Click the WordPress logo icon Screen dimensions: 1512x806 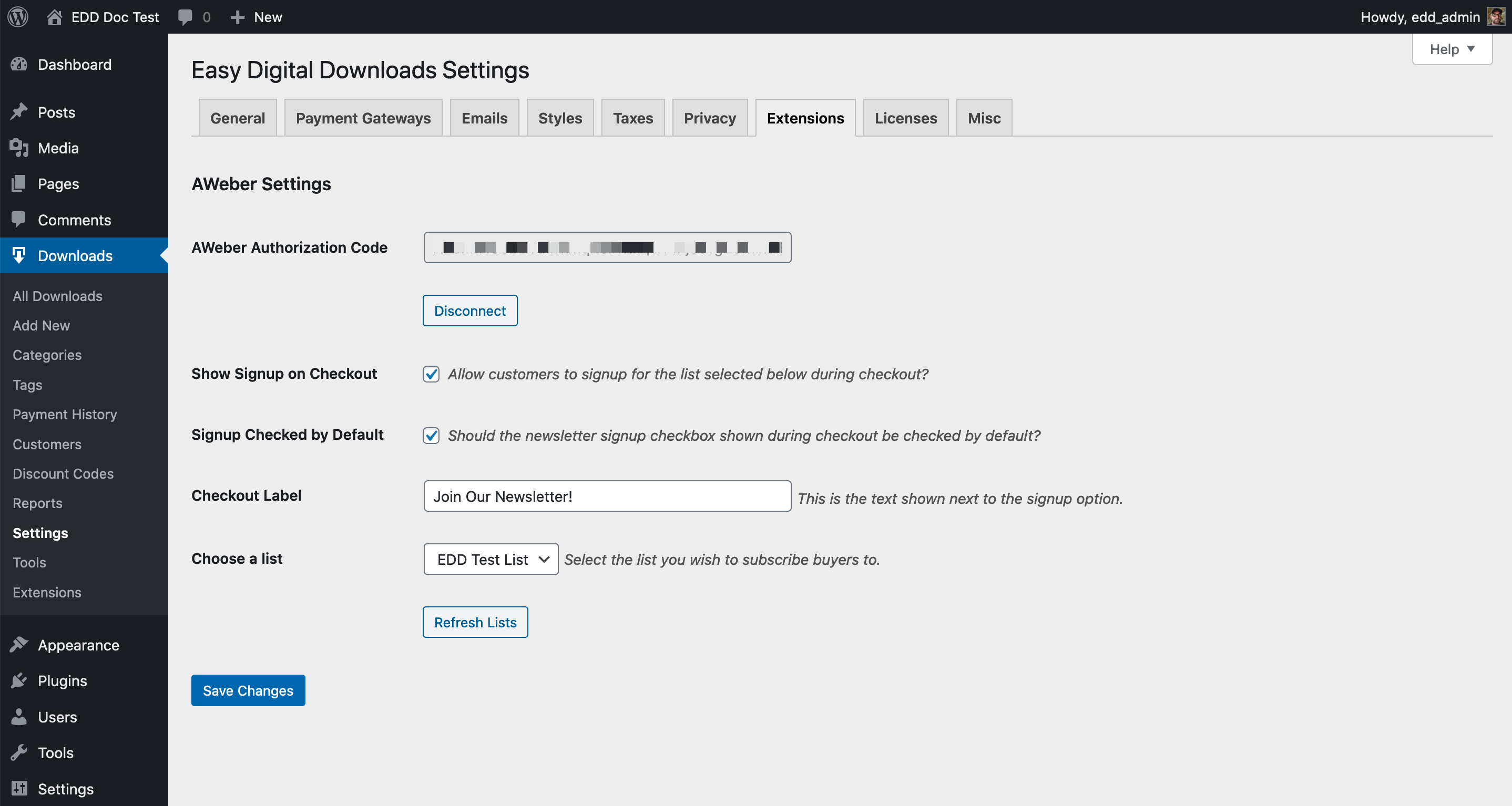[x=18, y=16]
